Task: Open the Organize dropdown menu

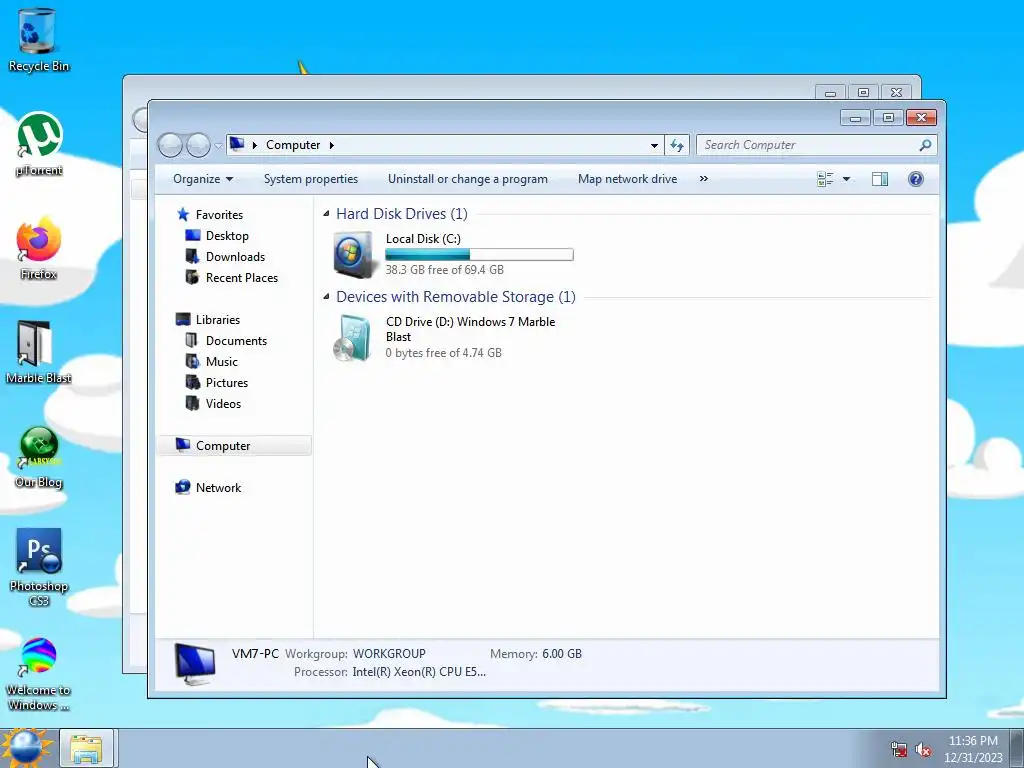Action: pyautogui.click(x=202, y=179)
